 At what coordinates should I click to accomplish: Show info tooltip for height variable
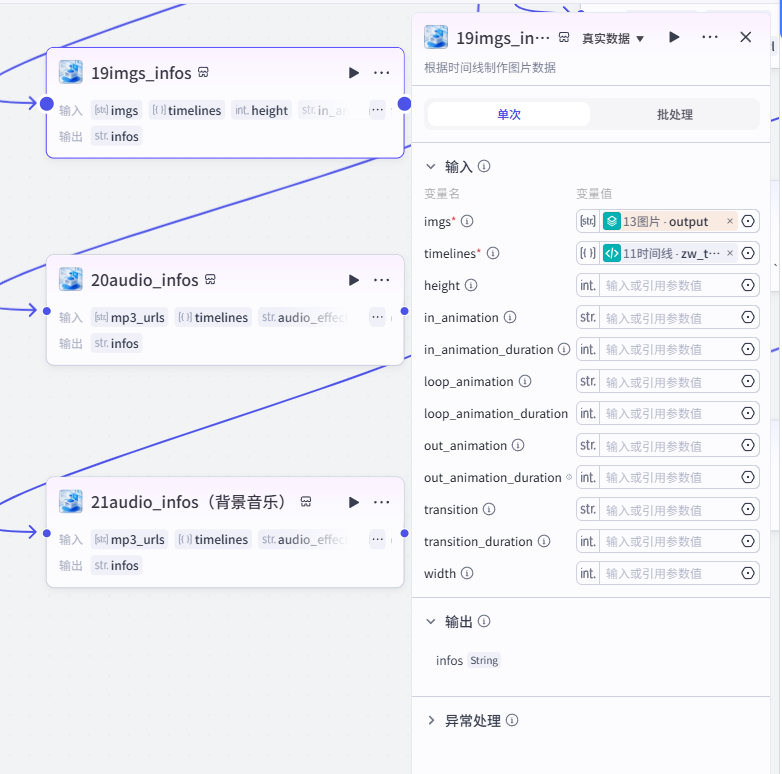tap(471, 285)
